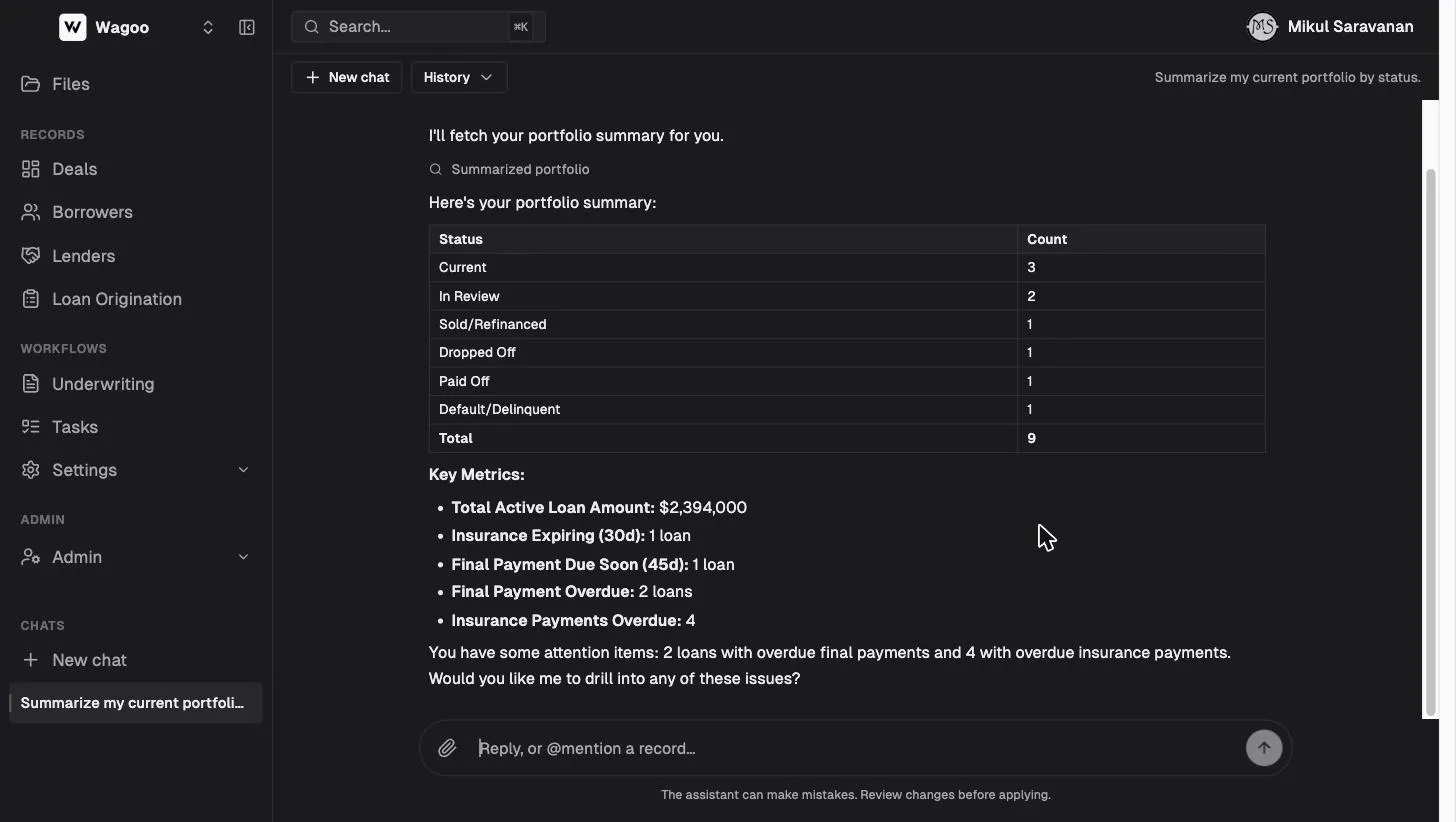Collapse the sidebar with the panel icon

247,27
